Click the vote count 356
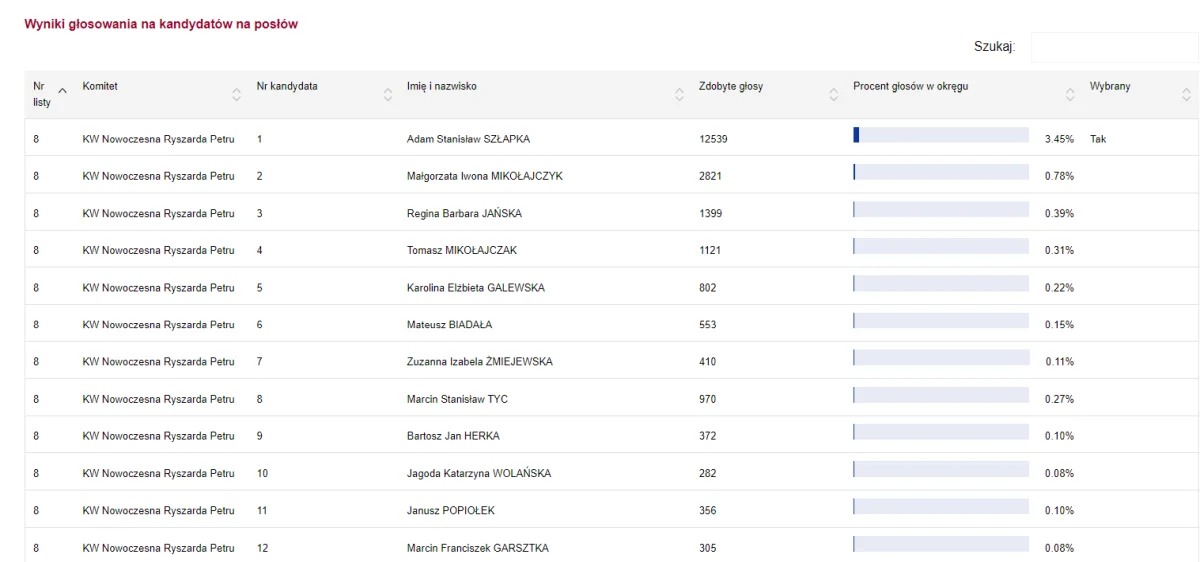Viewport: 1200px width, 562px height. tap(708, 511)
